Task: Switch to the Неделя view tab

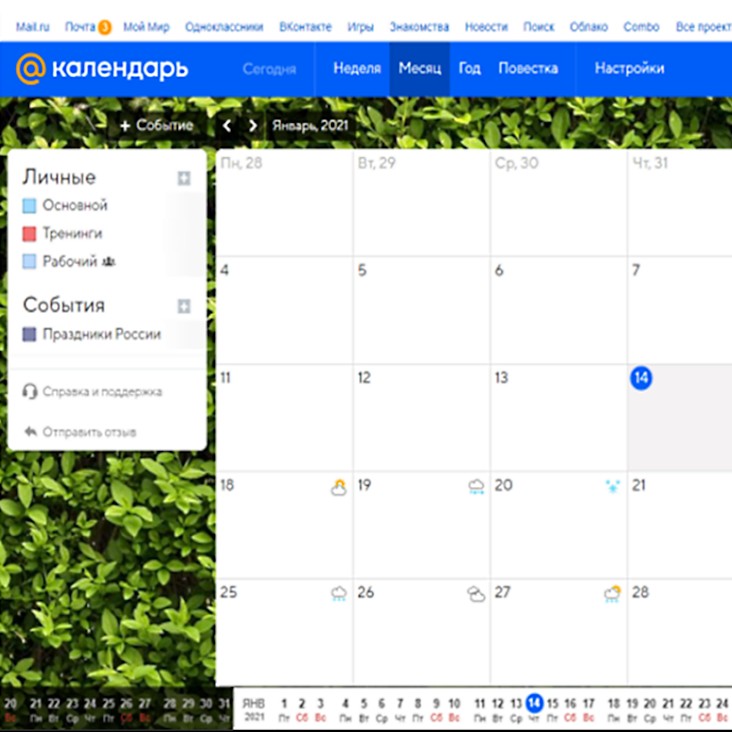Action: 357,69
